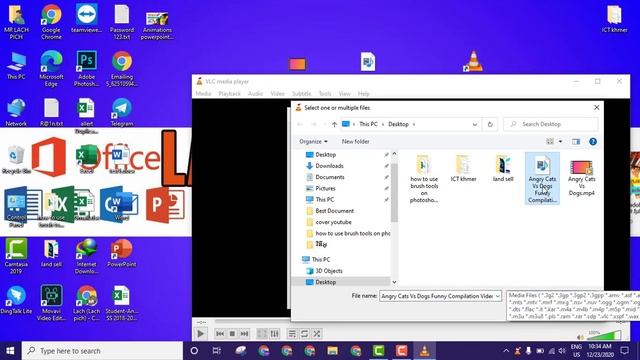This screenshot has height=360, width=640.
Task: Open Camtasia 2019 desktop shortcut
Action: 16,256
